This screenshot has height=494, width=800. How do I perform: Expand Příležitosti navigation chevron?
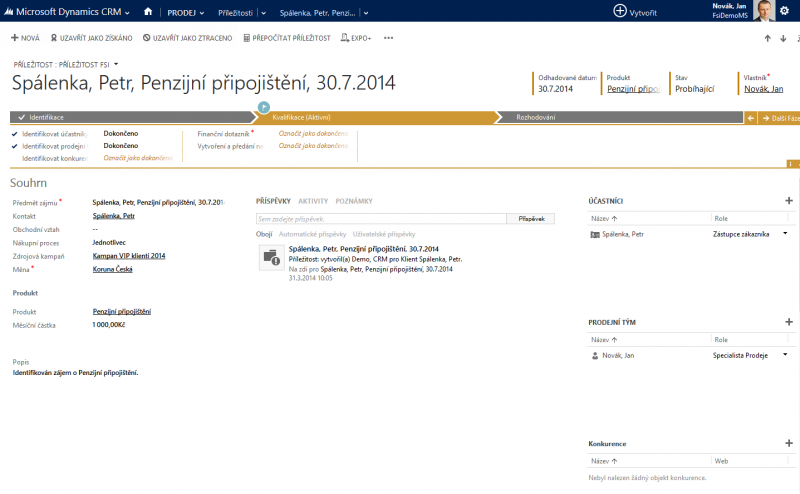(263, 13)
